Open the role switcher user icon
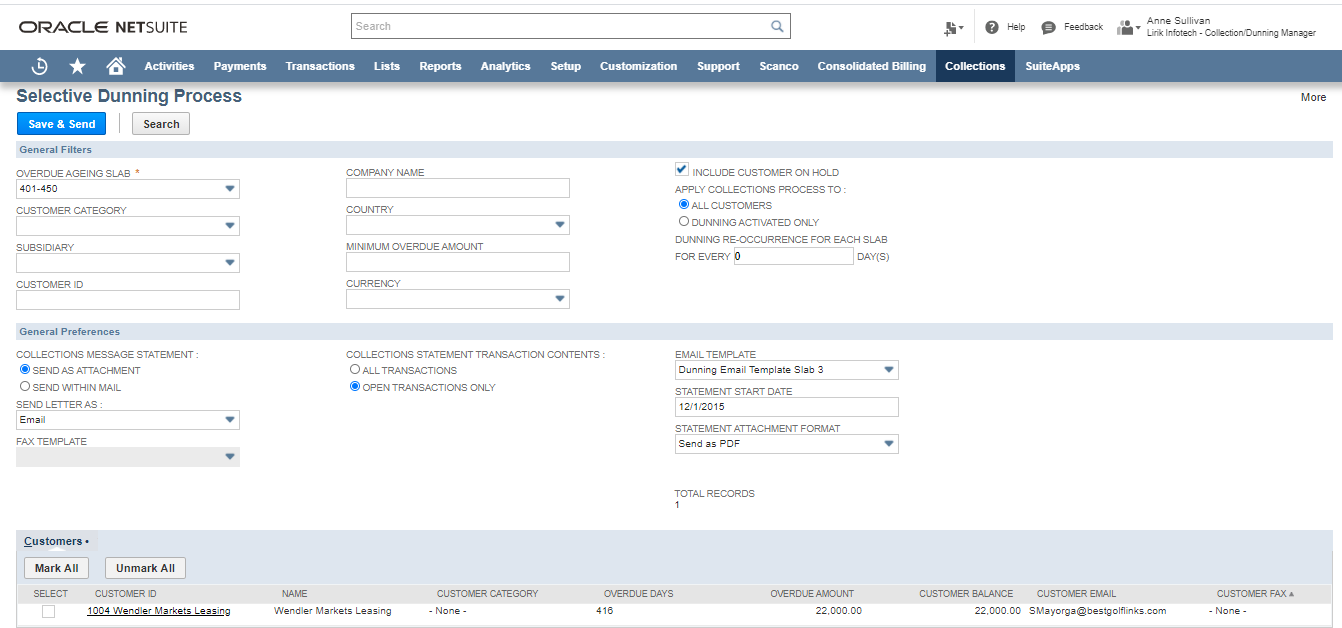The image size is (1342, 628). tap(1129, 27)
